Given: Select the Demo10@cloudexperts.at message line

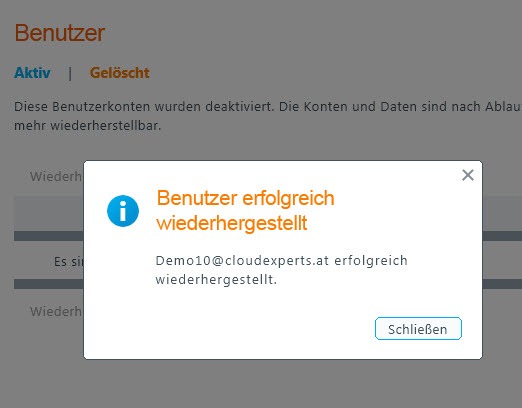Looking at the screenshot, I should (x=281, y=261).
